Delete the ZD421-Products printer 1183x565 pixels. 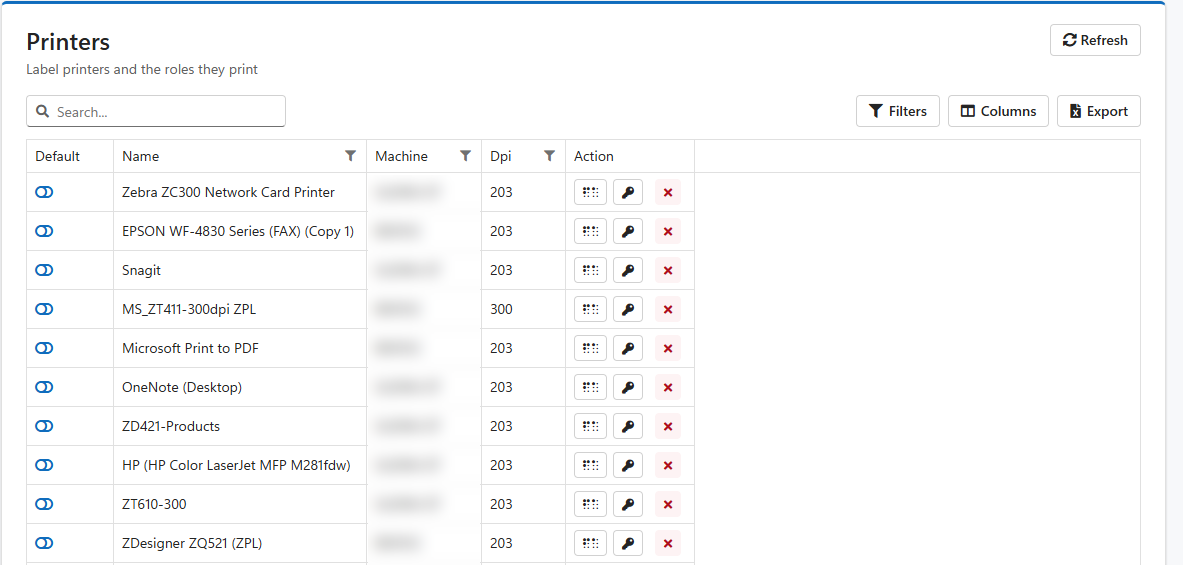pyautogui.click(x=668, y=426)
